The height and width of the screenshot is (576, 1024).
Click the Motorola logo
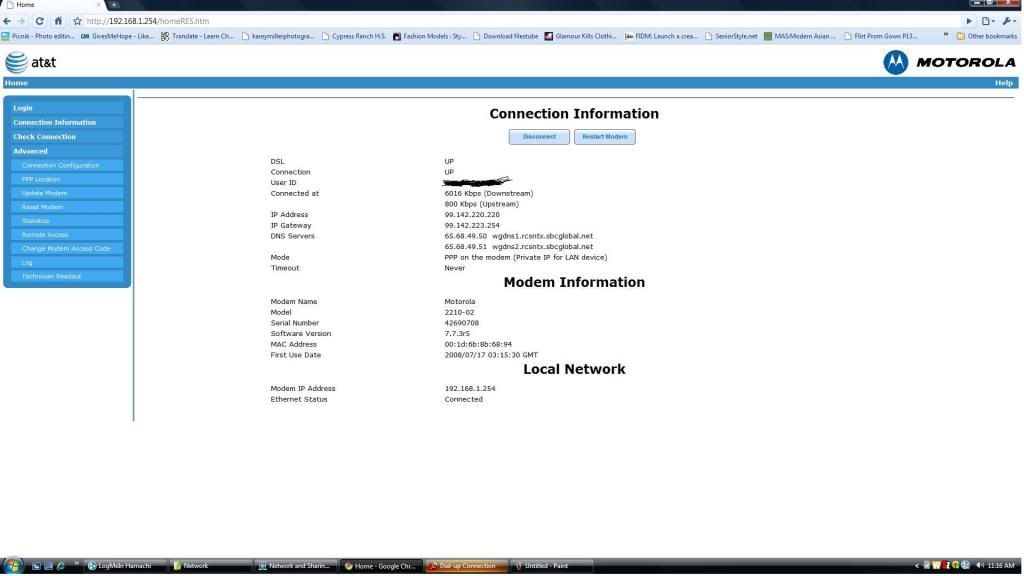[950, 63]
